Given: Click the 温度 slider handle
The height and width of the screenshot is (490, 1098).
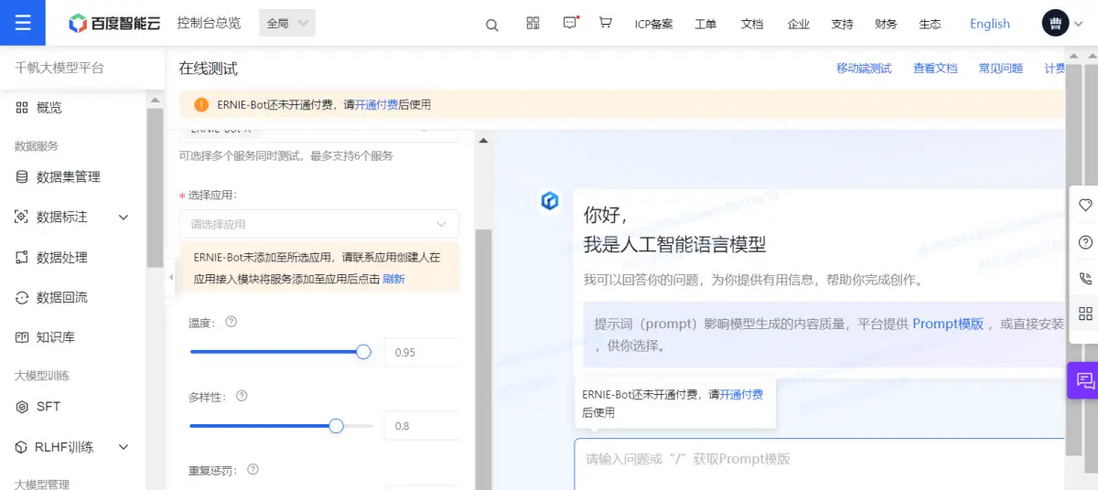Looking at the screenshot, I should [363, 352].
